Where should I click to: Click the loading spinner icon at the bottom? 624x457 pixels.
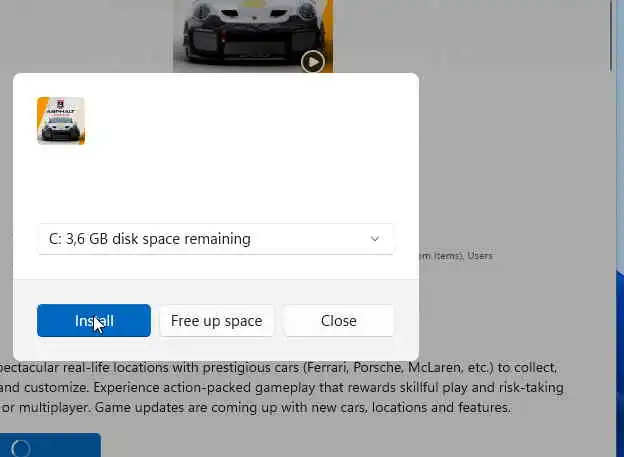[x=21, y=449]
